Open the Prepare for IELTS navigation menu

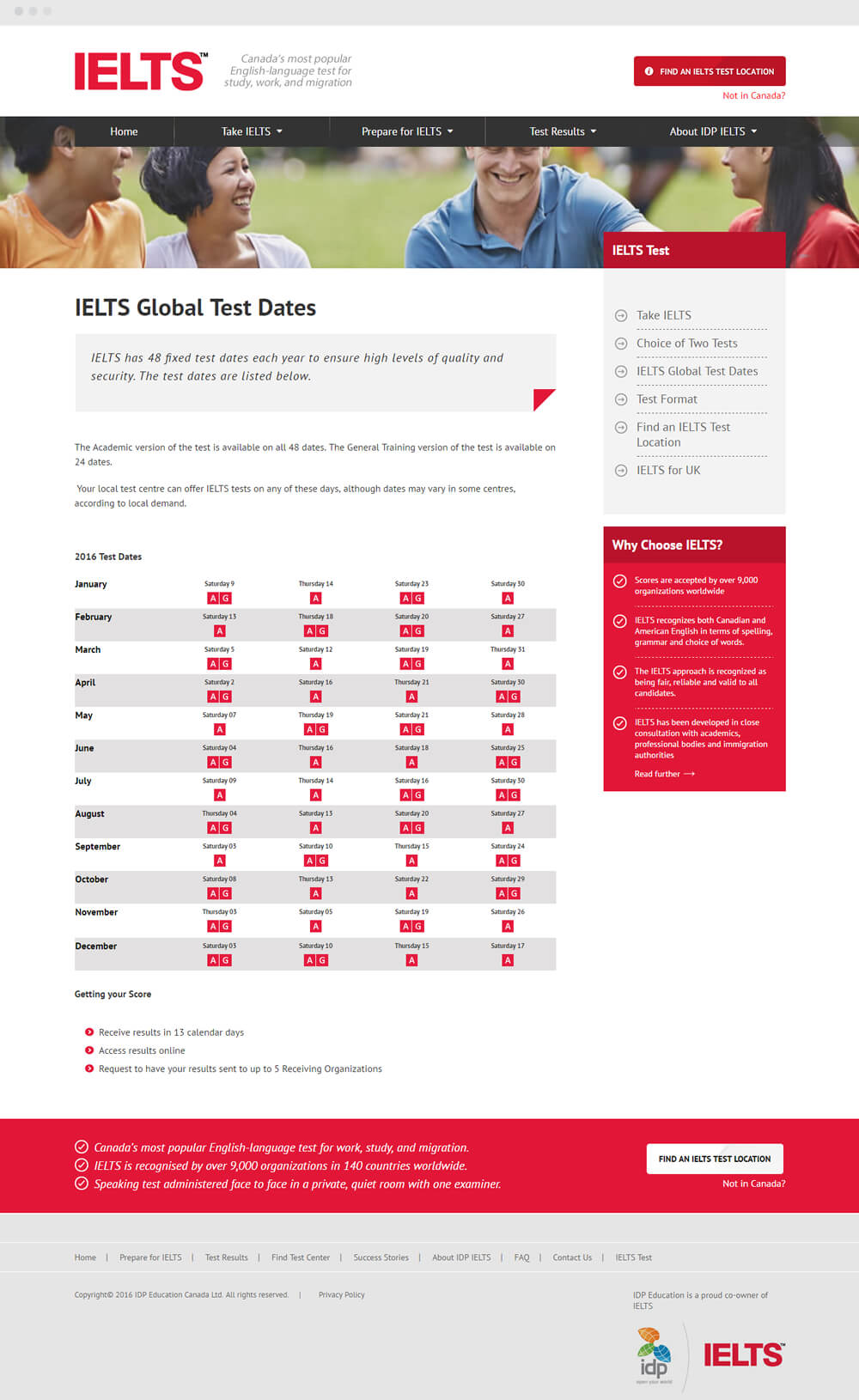[407, 131]
